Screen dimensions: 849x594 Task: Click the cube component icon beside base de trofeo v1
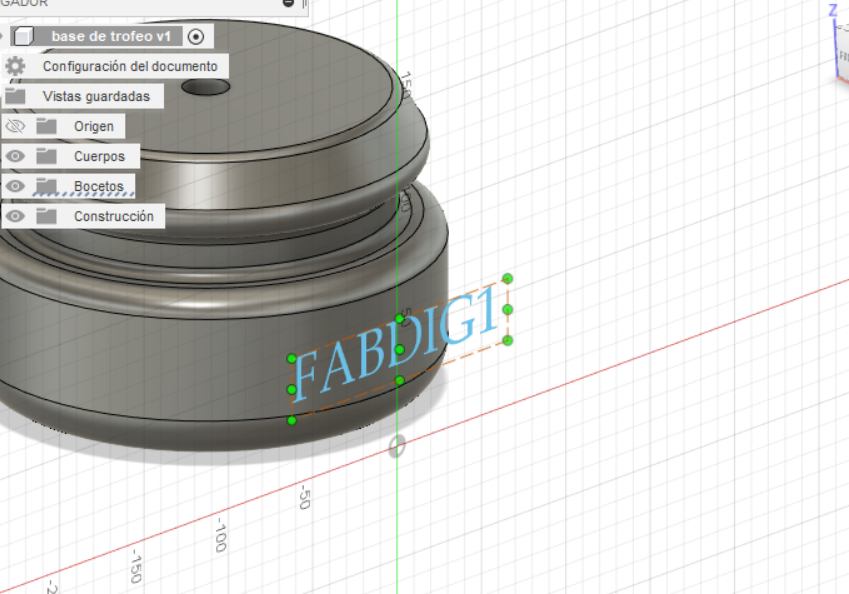click(x=23, y=36)
